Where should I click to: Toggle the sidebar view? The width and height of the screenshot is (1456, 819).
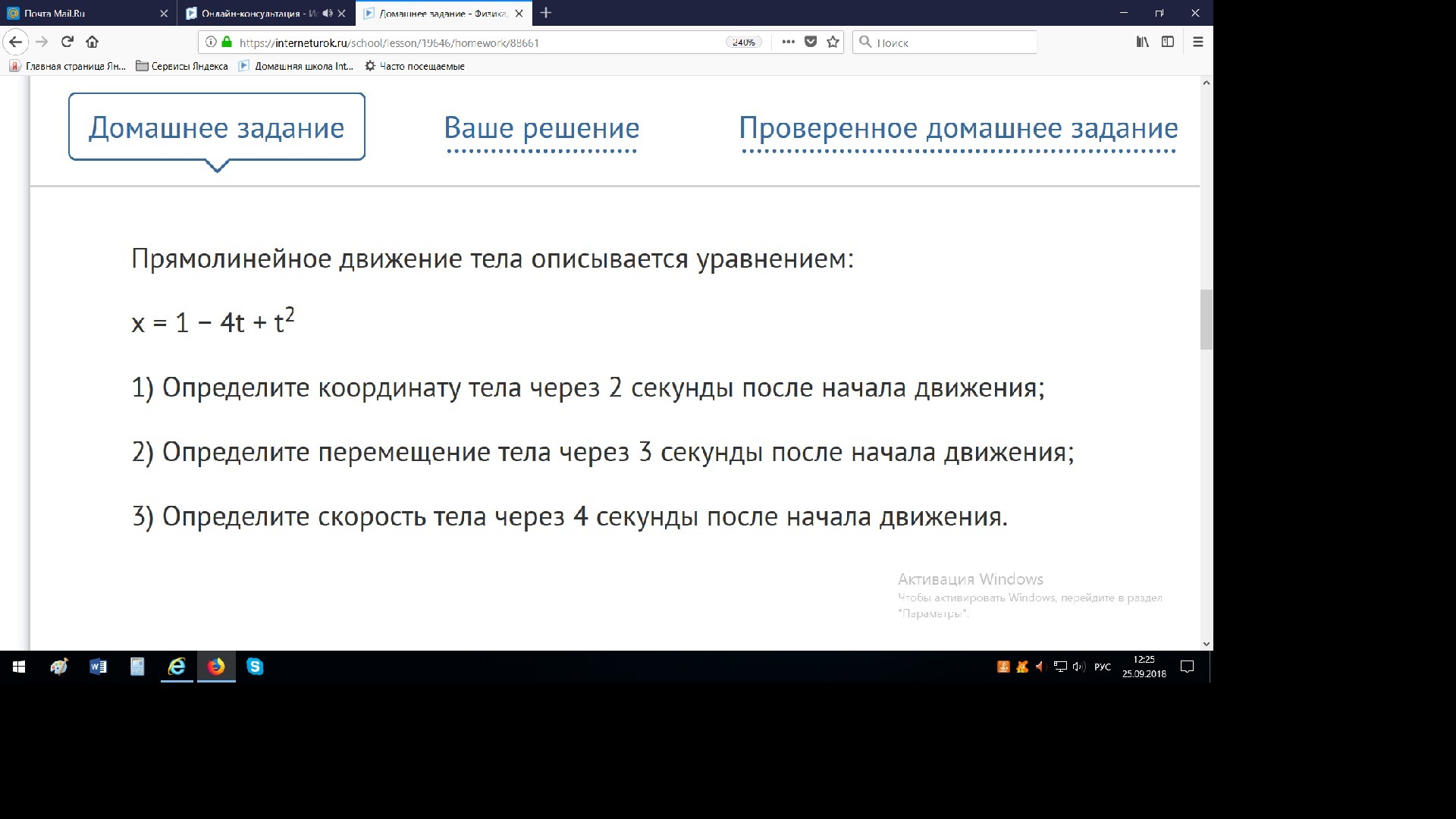[1168, 42]
